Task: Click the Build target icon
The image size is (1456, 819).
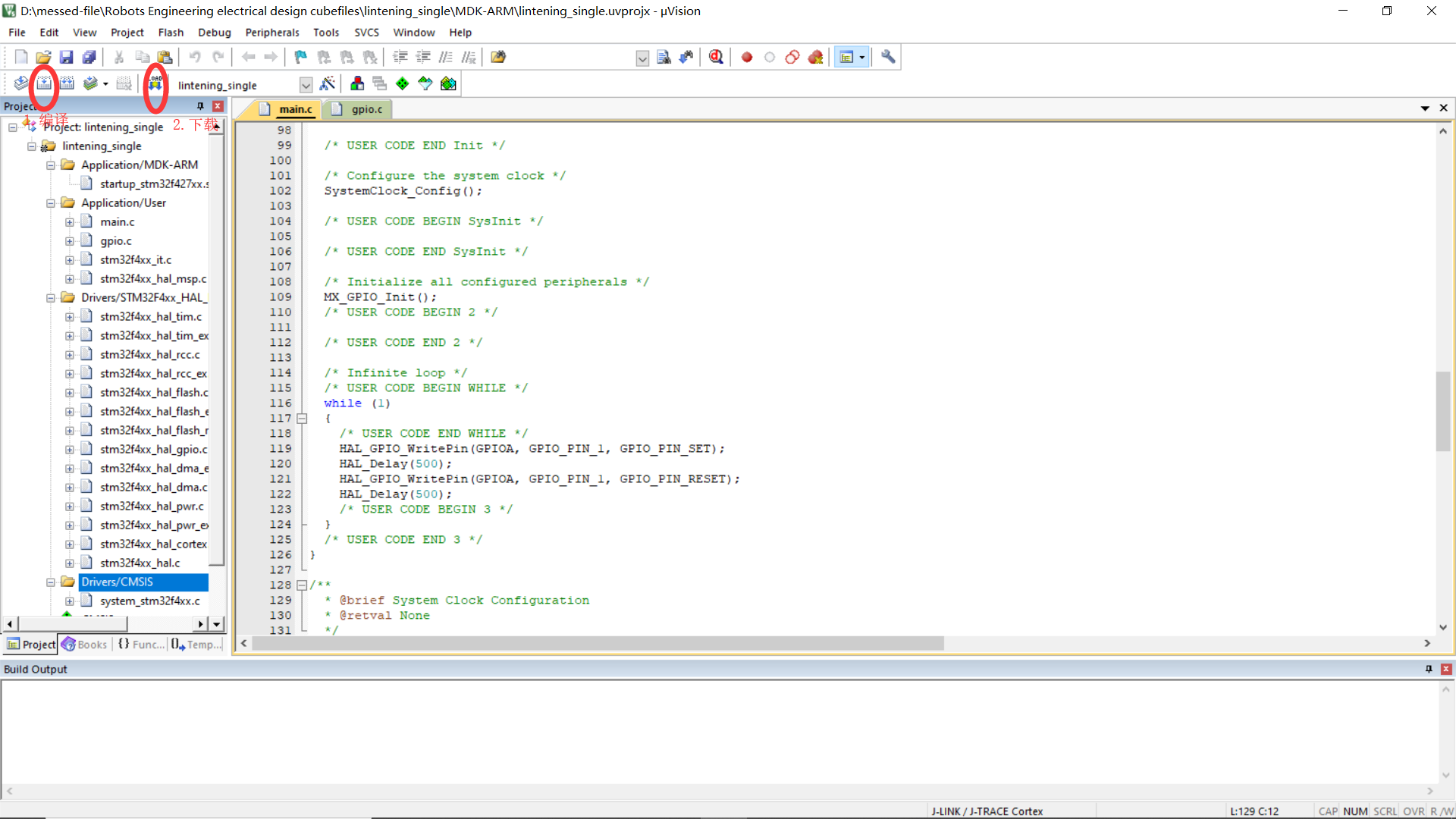Action: pyautogui.click(x=44, y=83)
